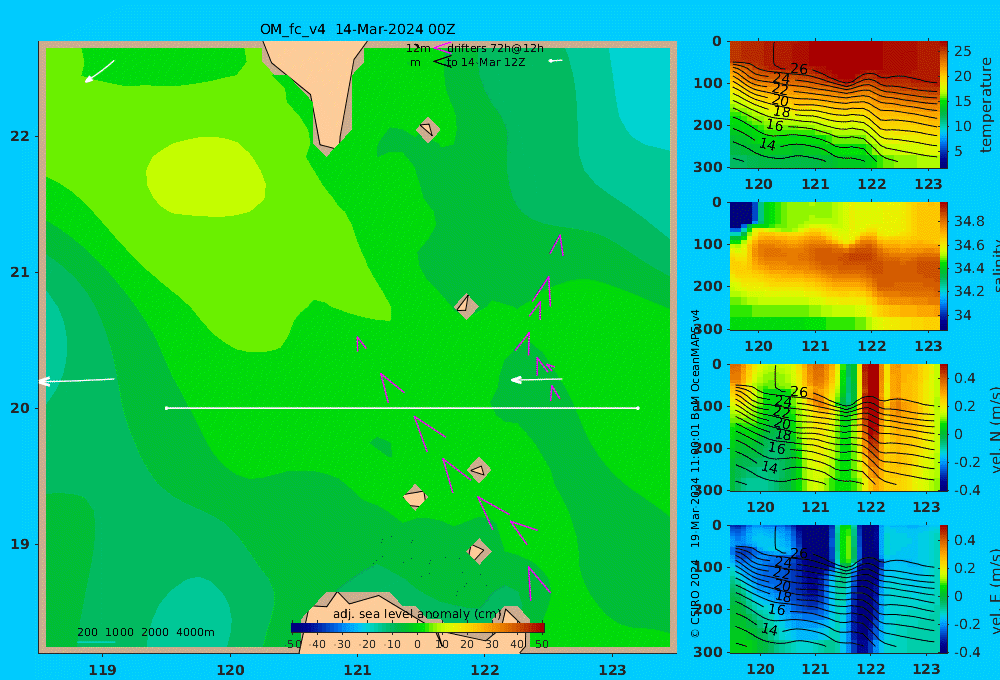Click the salinity panel colorbar
Viewport: 1000px width, 680px height.
944,266
